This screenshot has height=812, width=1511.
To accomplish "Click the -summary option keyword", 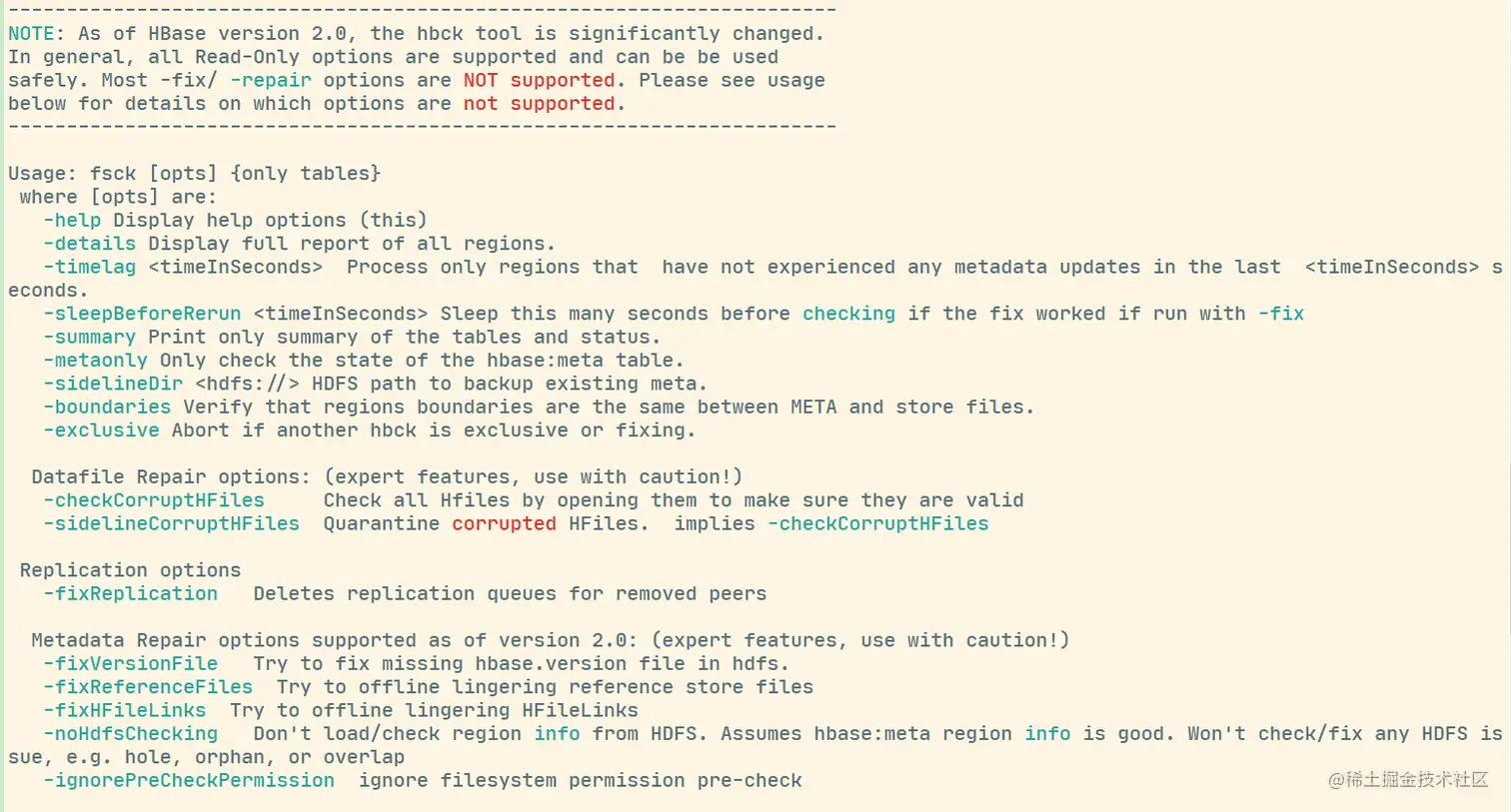I will pyautogui.click(x=89, y=337).
